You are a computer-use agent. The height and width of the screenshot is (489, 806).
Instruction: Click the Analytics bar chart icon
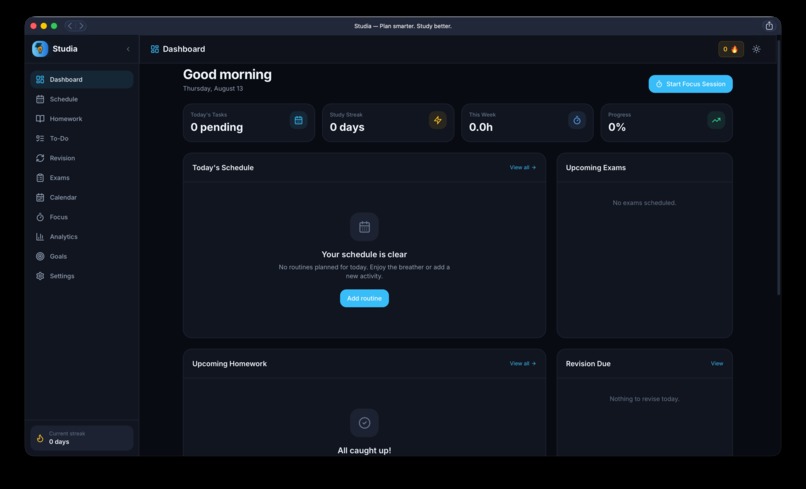click(40, 237)
